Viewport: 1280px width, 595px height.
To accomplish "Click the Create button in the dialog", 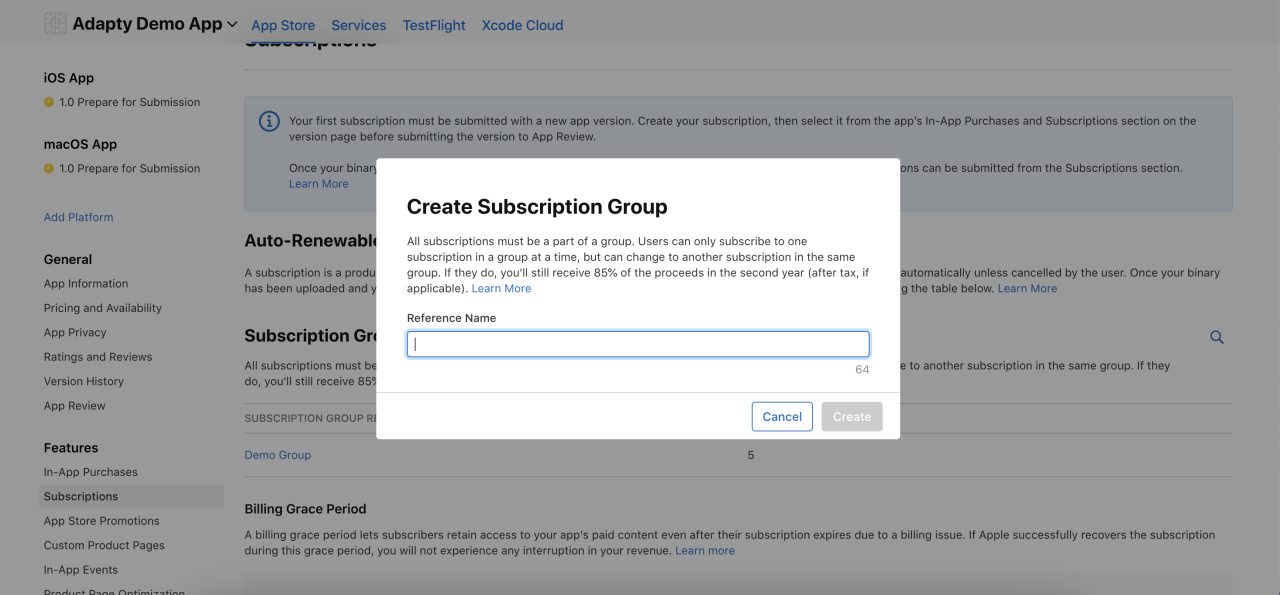I will tap(851, 416).
